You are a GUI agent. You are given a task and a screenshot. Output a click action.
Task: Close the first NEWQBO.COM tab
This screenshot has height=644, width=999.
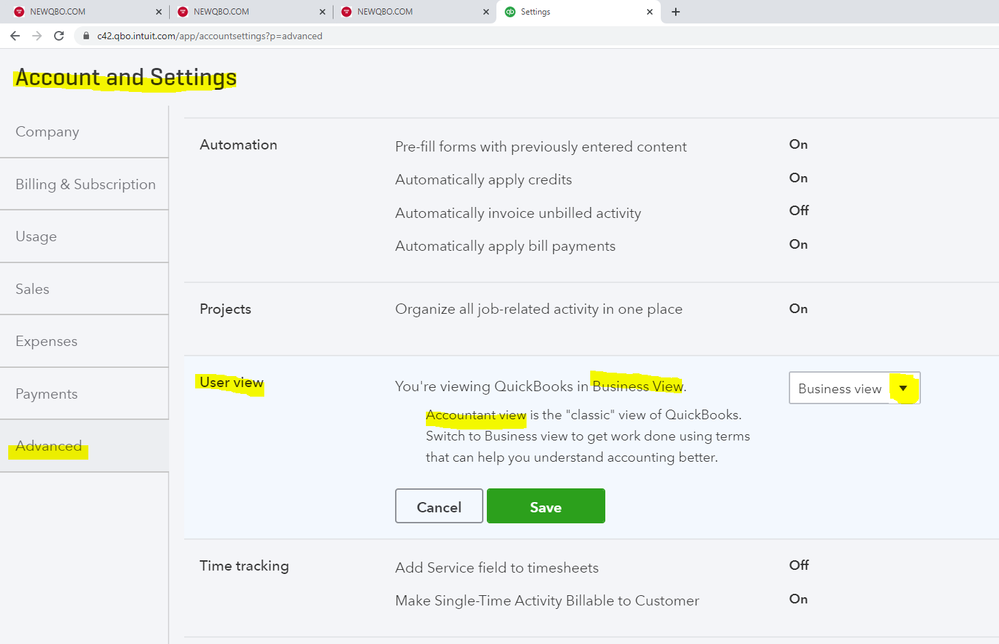coord(159,12)
